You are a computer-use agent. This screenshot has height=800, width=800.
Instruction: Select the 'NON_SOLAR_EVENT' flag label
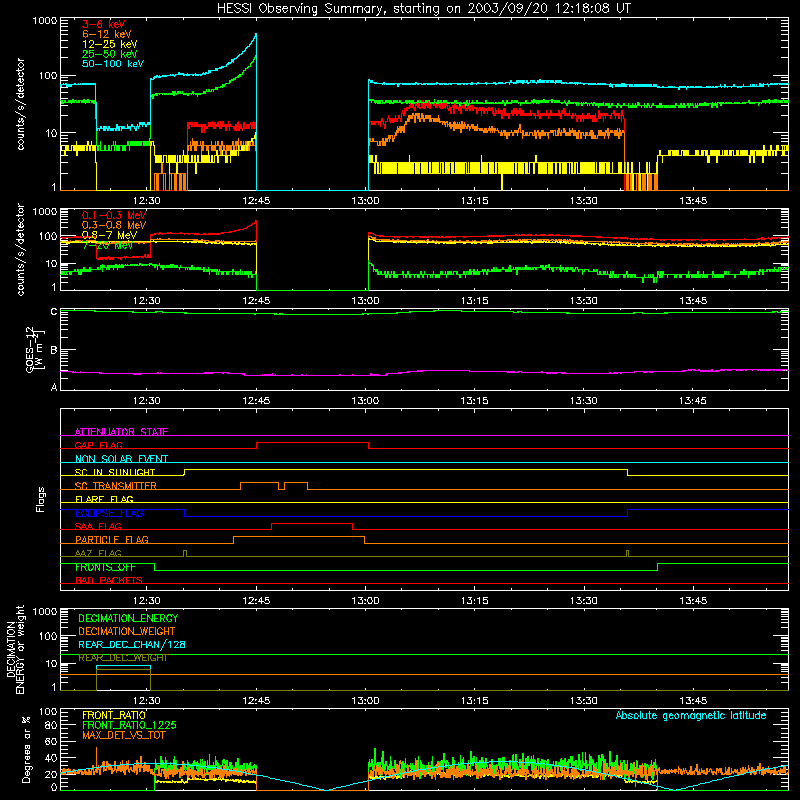pos(121,459)
